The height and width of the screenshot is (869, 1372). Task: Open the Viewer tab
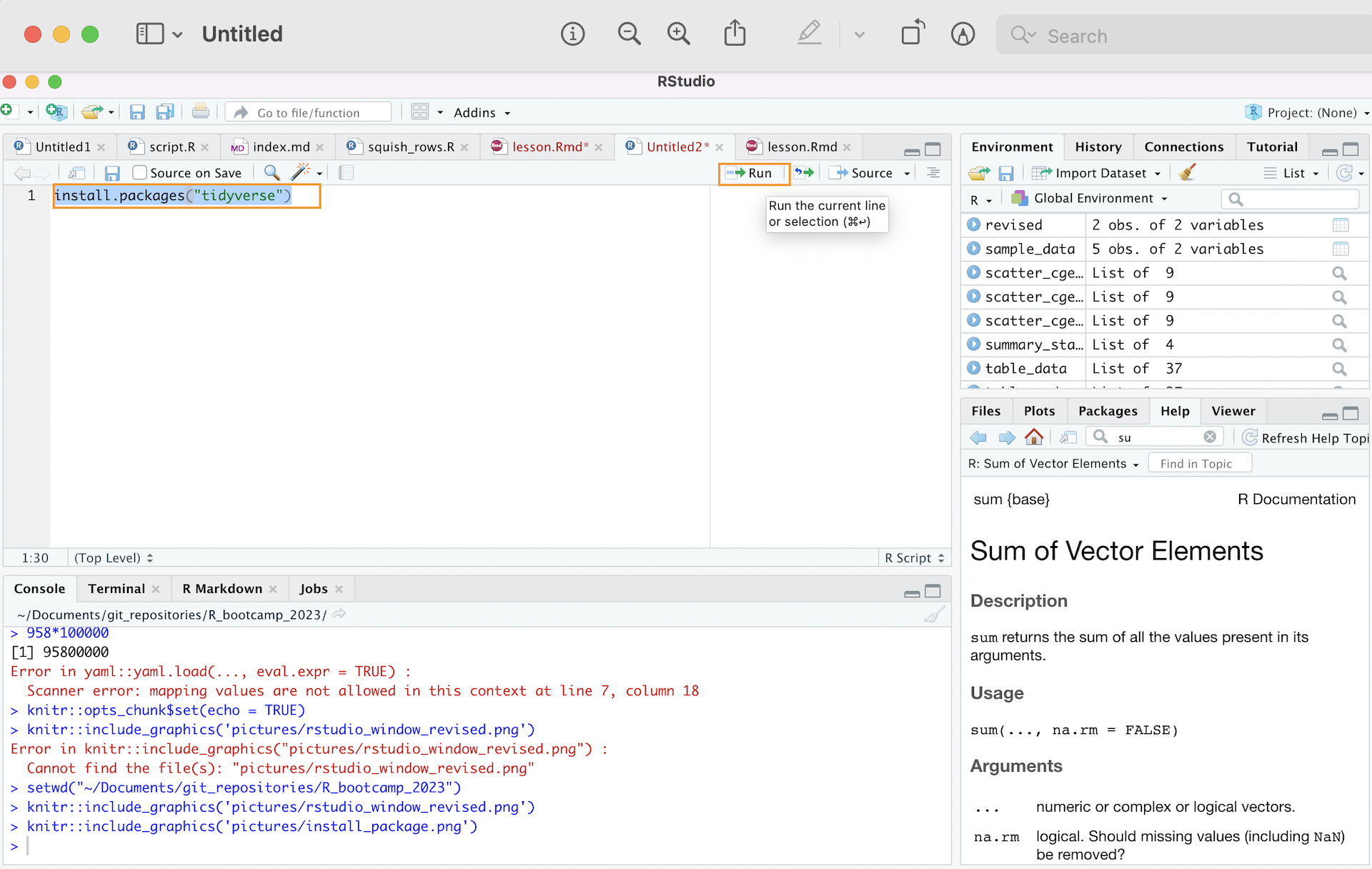pos(1233,411)
